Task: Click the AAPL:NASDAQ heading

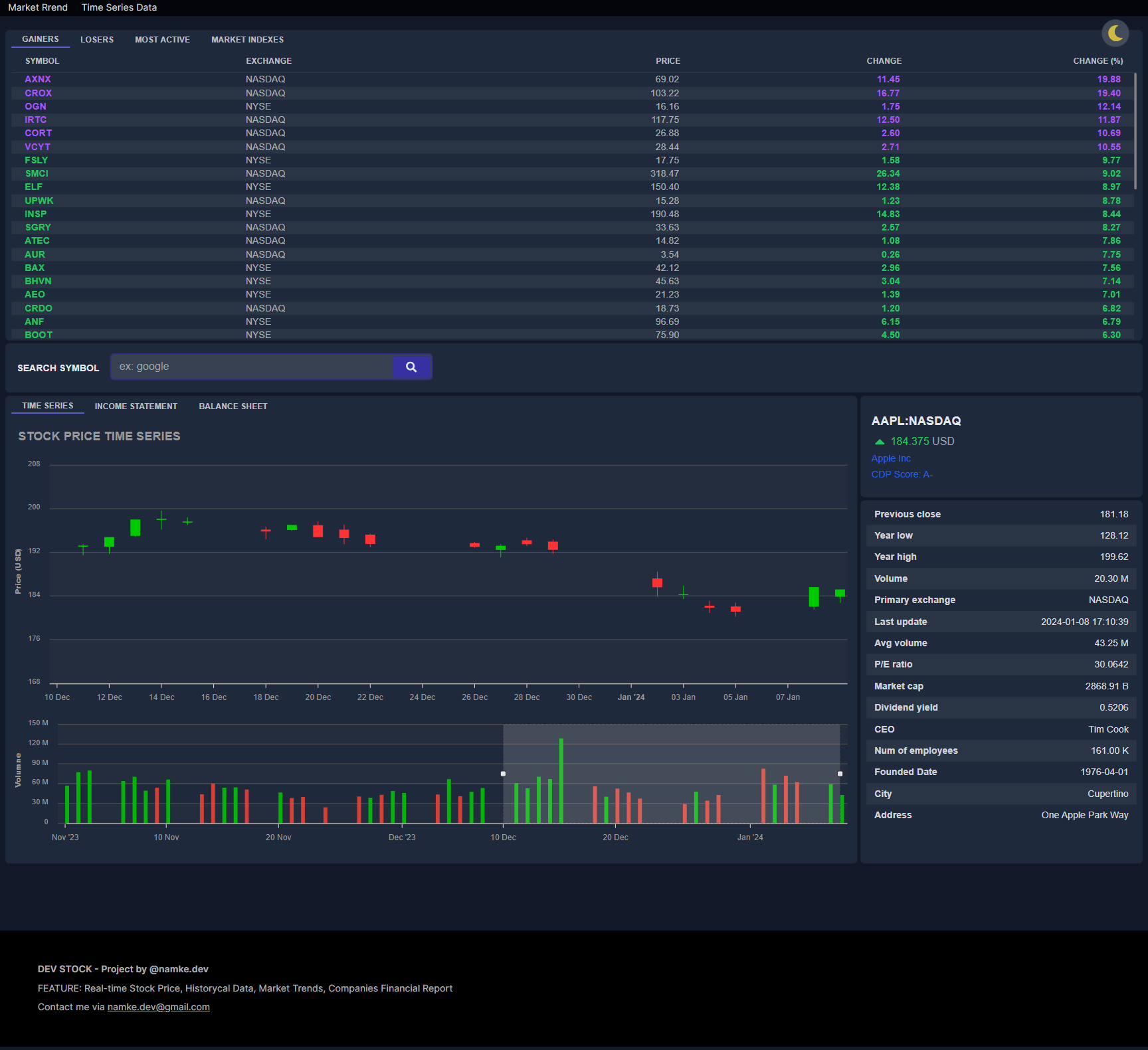Action: tap(916, 421)
